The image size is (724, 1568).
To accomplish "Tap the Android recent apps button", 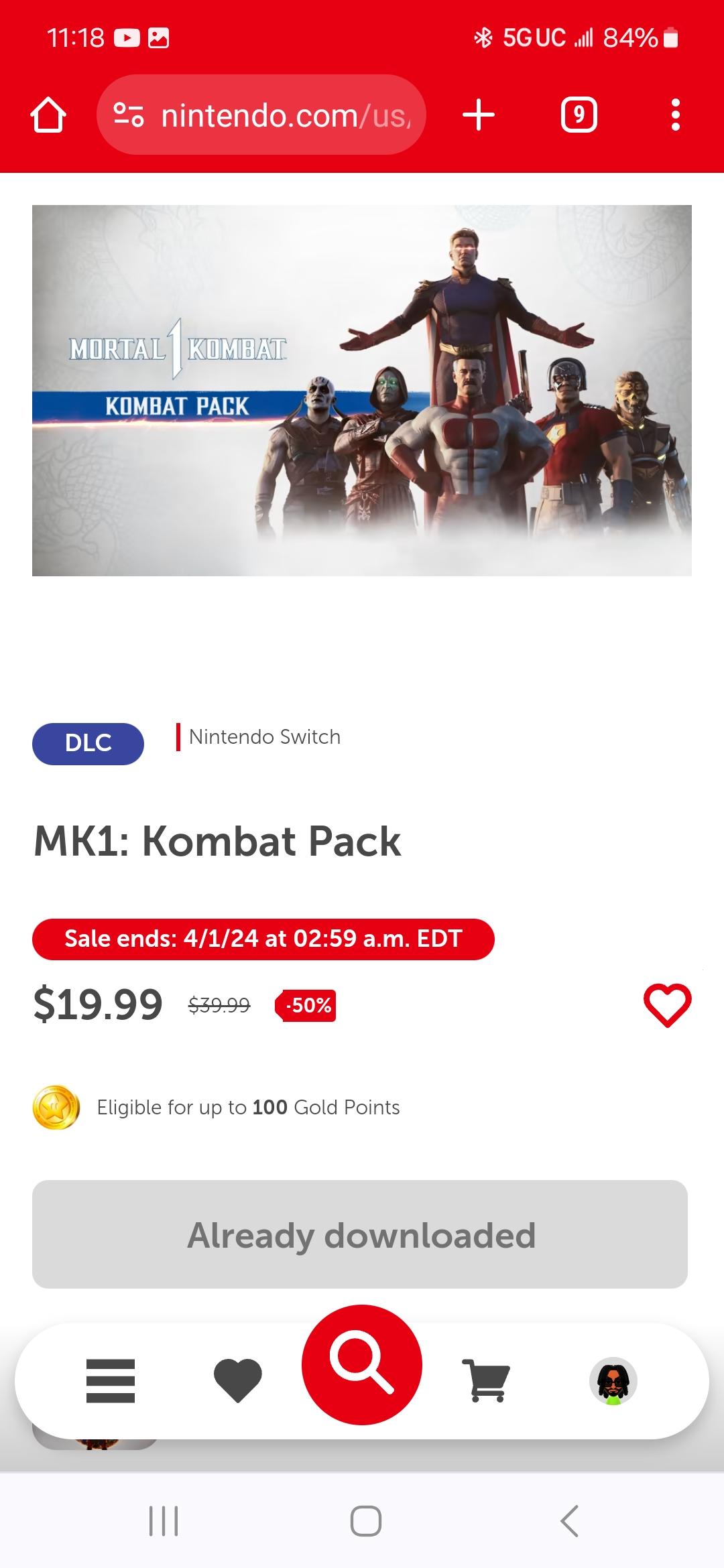I will (x=164, y=1521).
